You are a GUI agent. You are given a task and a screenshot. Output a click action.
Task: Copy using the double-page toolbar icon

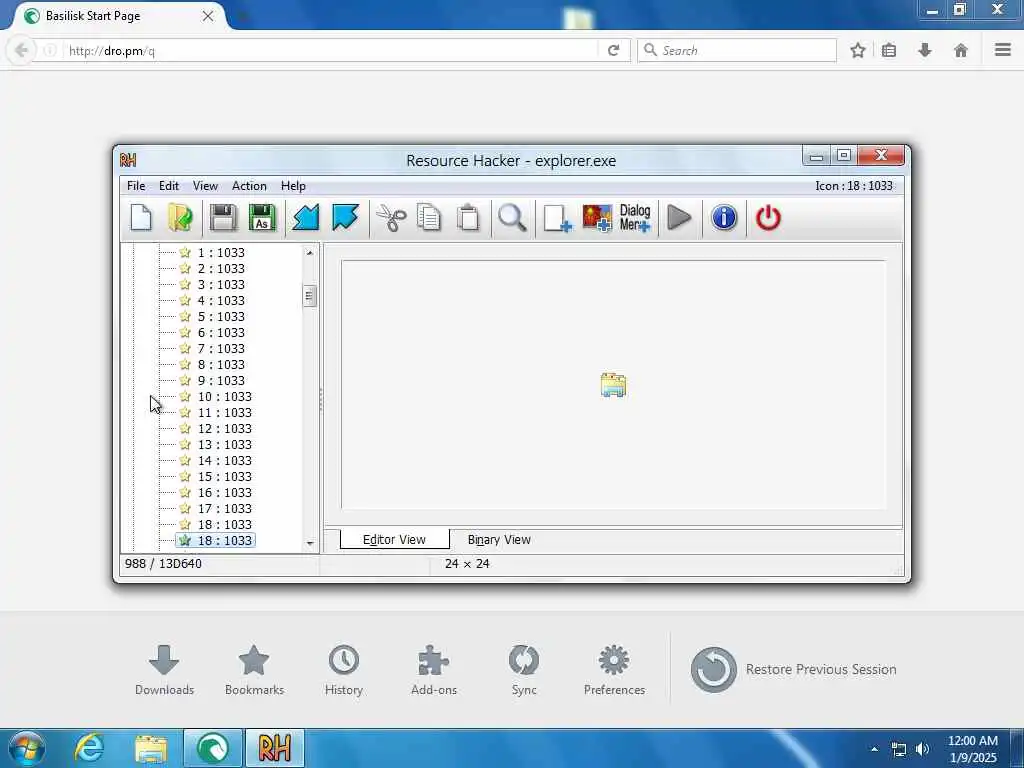click(x=429, y=218)
